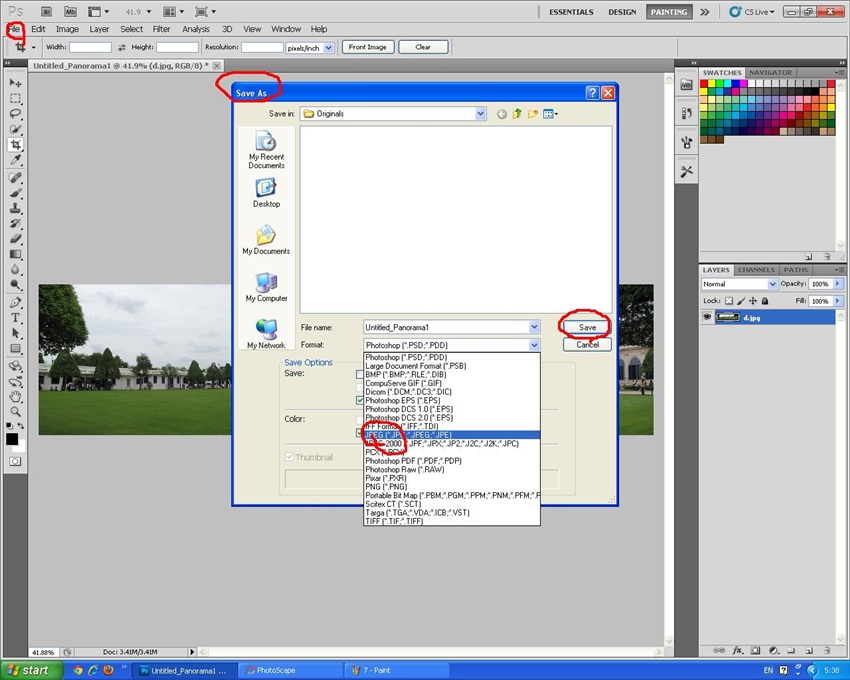Select the Horizontal Type tool
The height and width of the screenshot is (680, 850).
pos(15,317)
